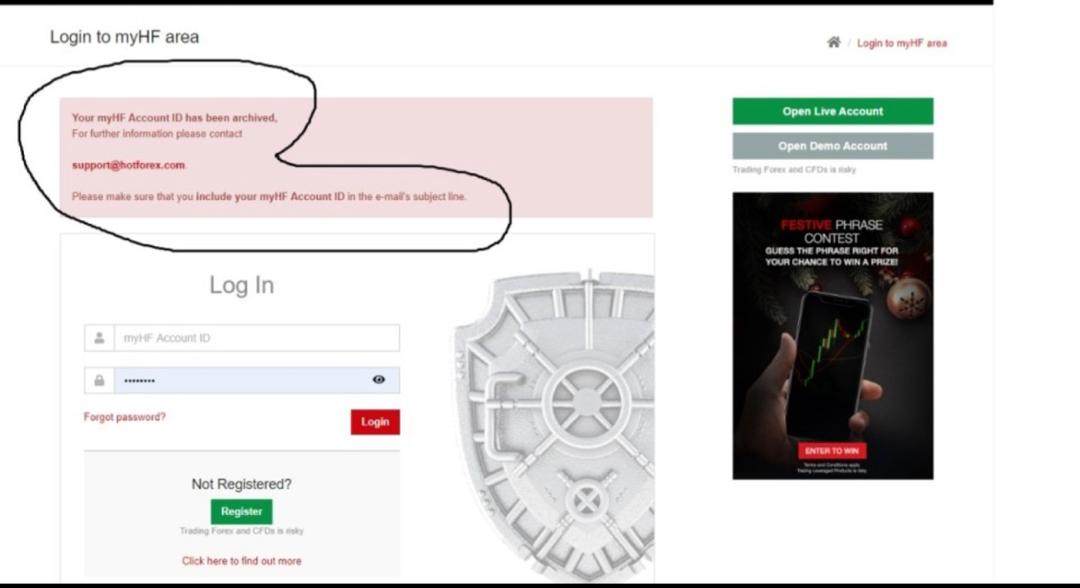Open the Festive Phrase Contest banner
Image resolution: width=1080 pixels, height=588 pixels.
coord(833,336)
